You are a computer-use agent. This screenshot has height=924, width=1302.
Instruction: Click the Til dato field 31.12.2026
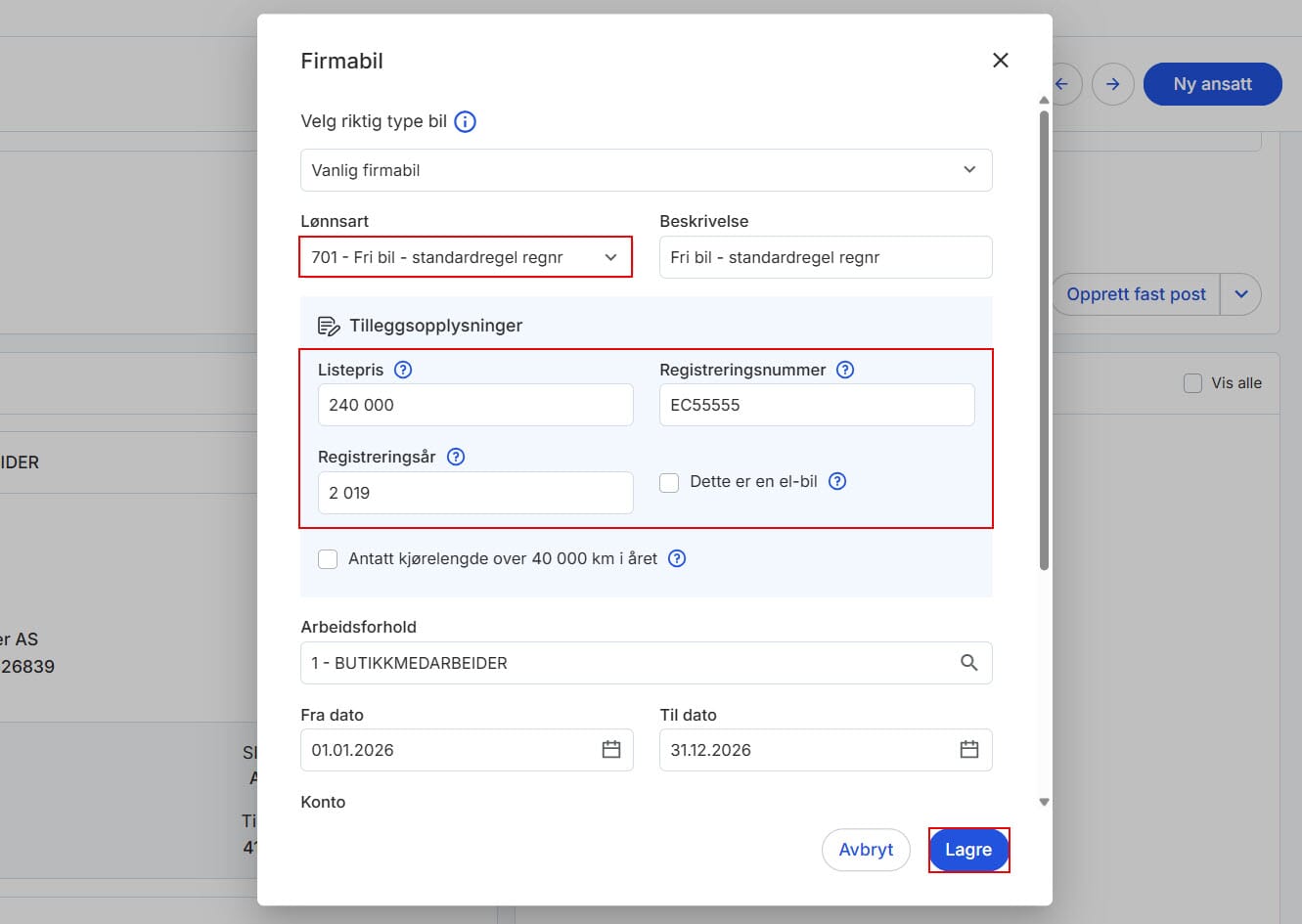[826, 750]
